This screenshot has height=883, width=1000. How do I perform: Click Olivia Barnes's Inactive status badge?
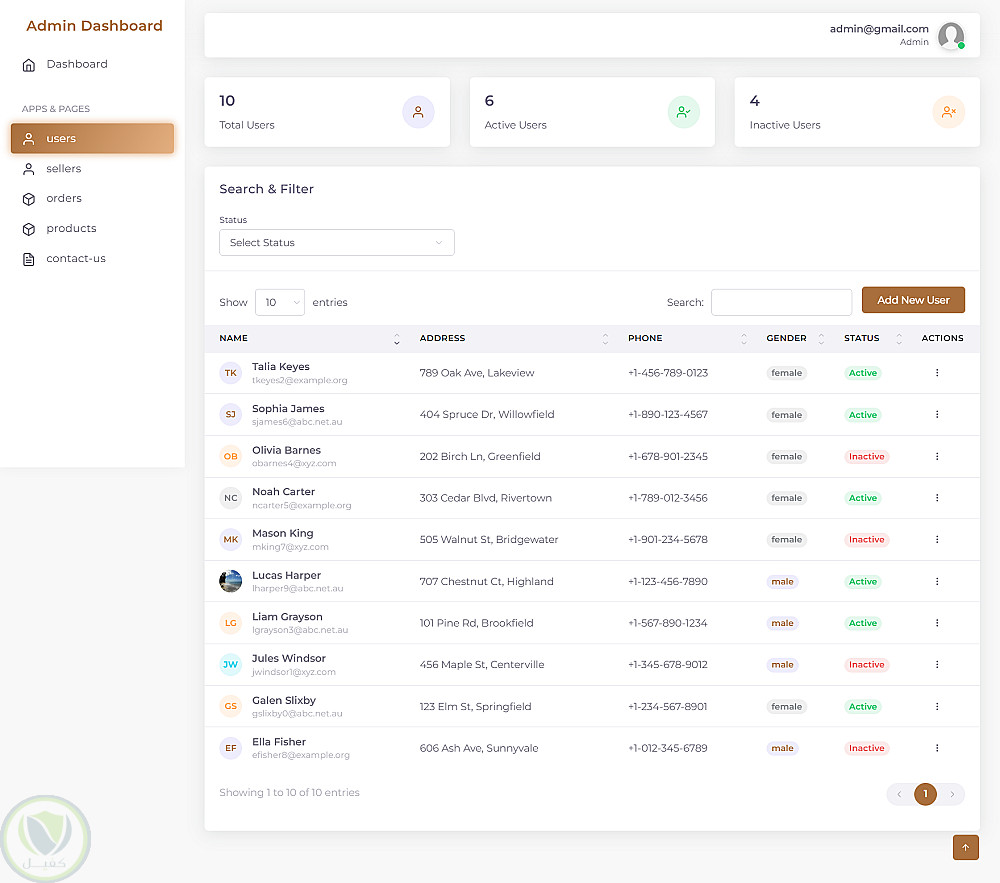[x=867, y=456]
